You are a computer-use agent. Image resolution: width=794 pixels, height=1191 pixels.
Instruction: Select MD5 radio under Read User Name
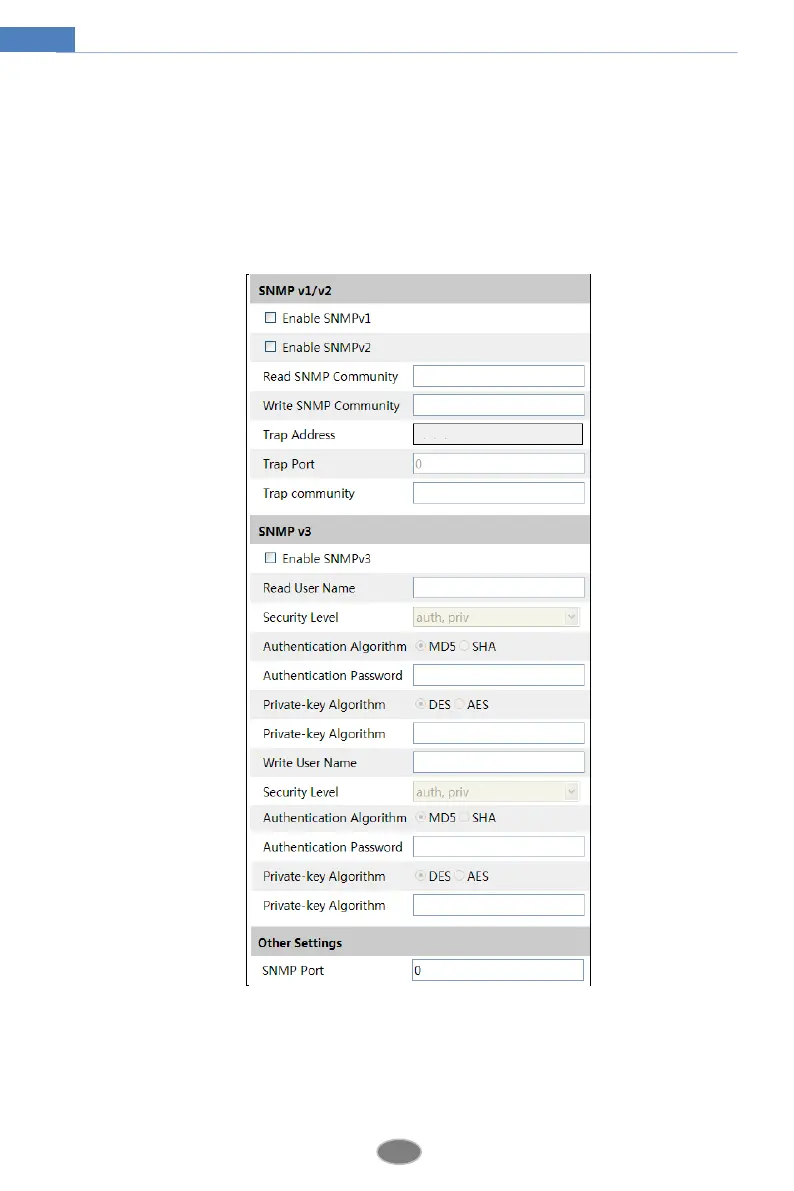[x=420, y=646]
